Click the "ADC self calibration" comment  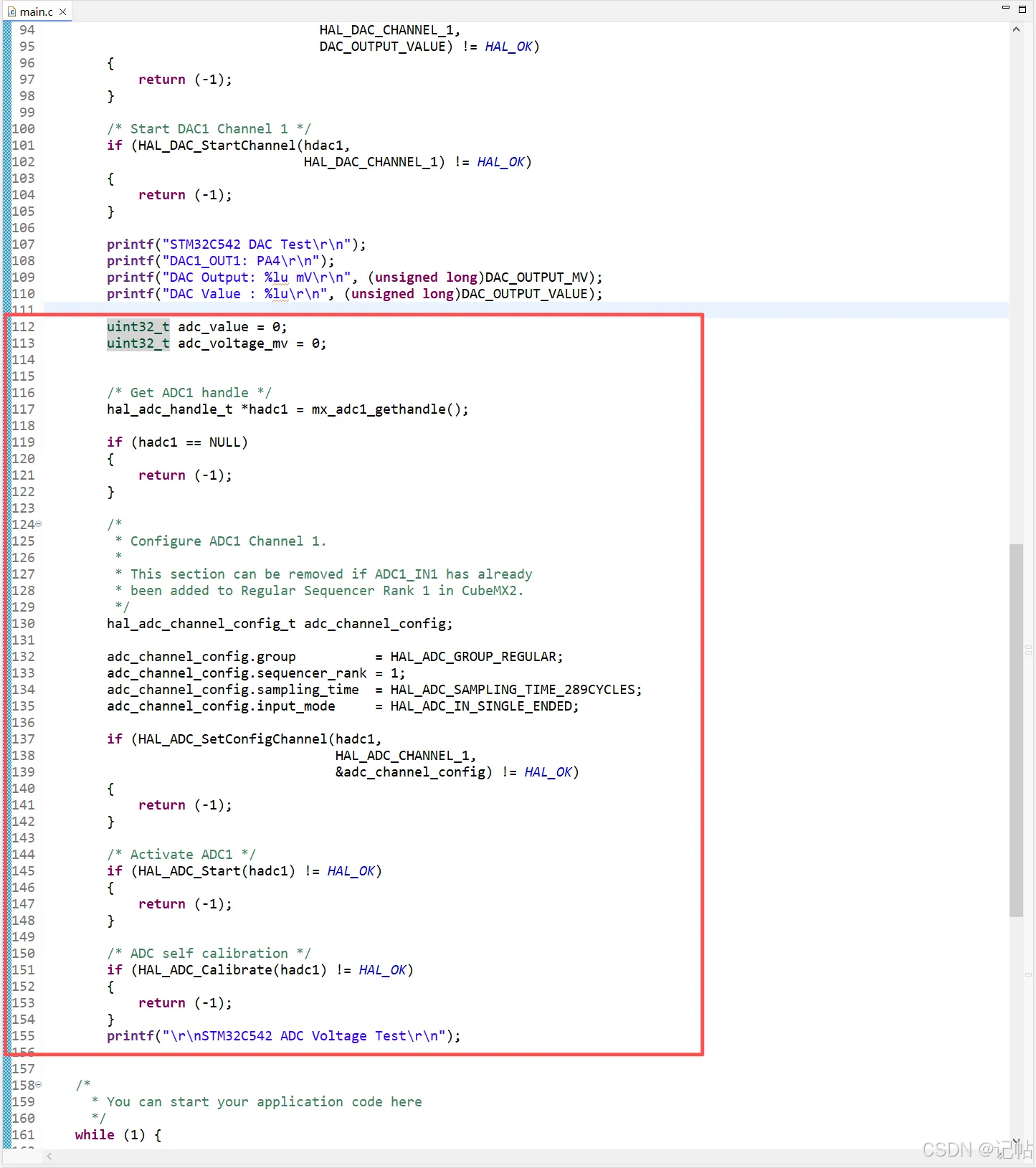coord(209,954)
